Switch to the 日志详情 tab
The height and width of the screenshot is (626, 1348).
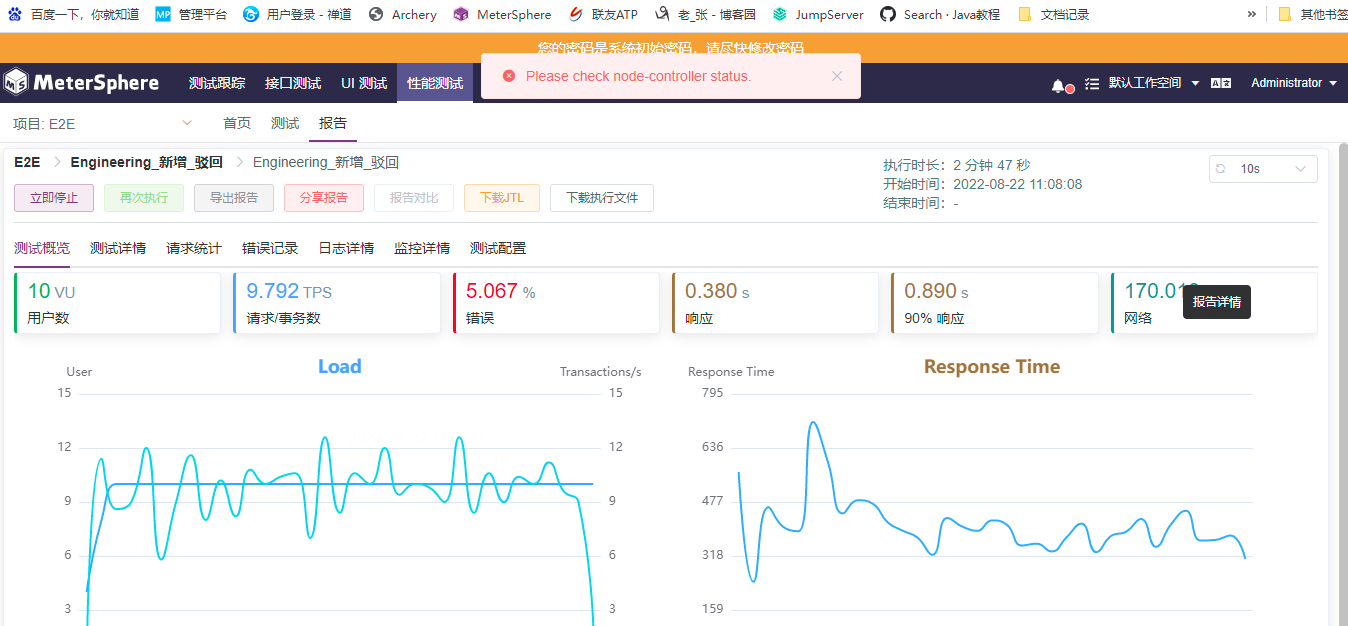346,248
